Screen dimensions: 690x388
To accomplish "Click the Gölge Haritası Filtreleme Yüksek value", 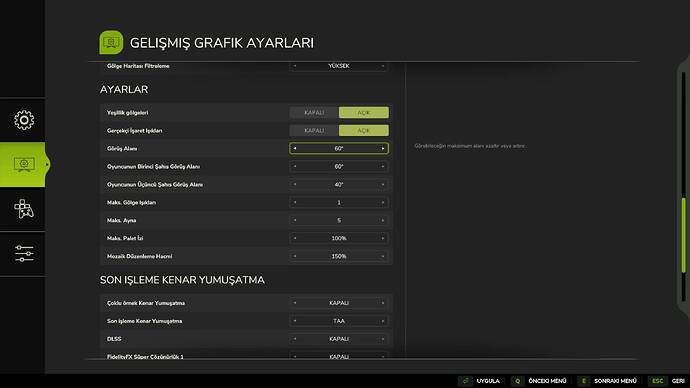I will tap(339, 66).
